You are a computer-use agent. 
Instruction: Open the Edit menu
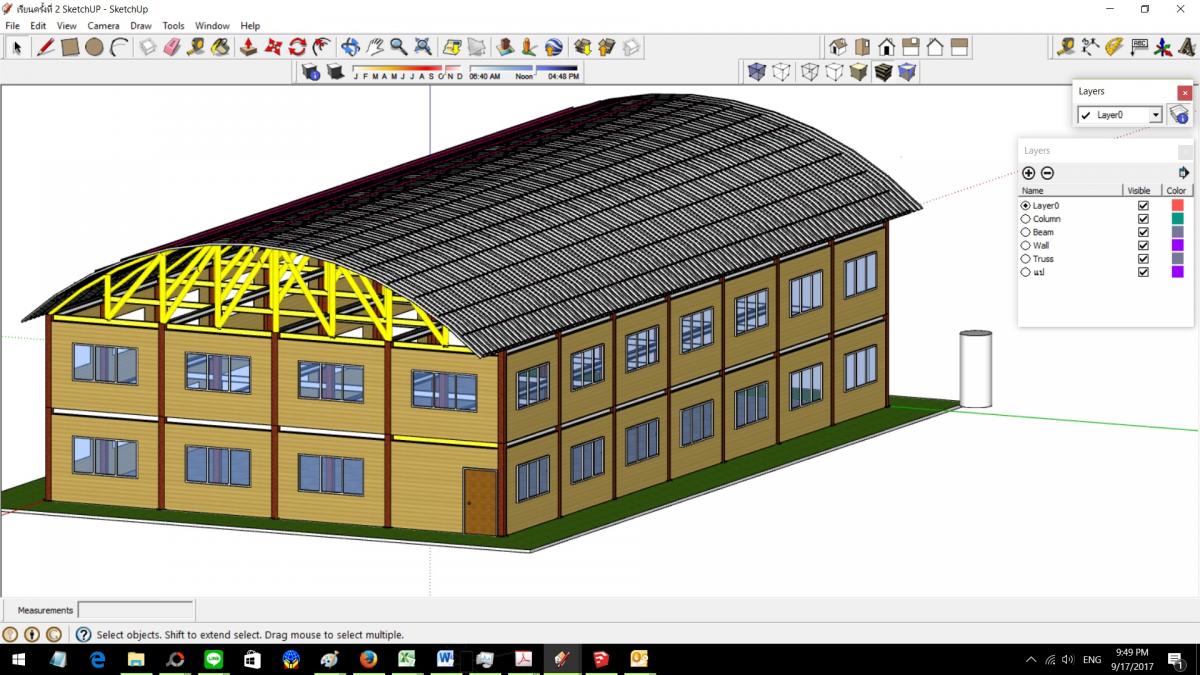click(x=38, y=26)
